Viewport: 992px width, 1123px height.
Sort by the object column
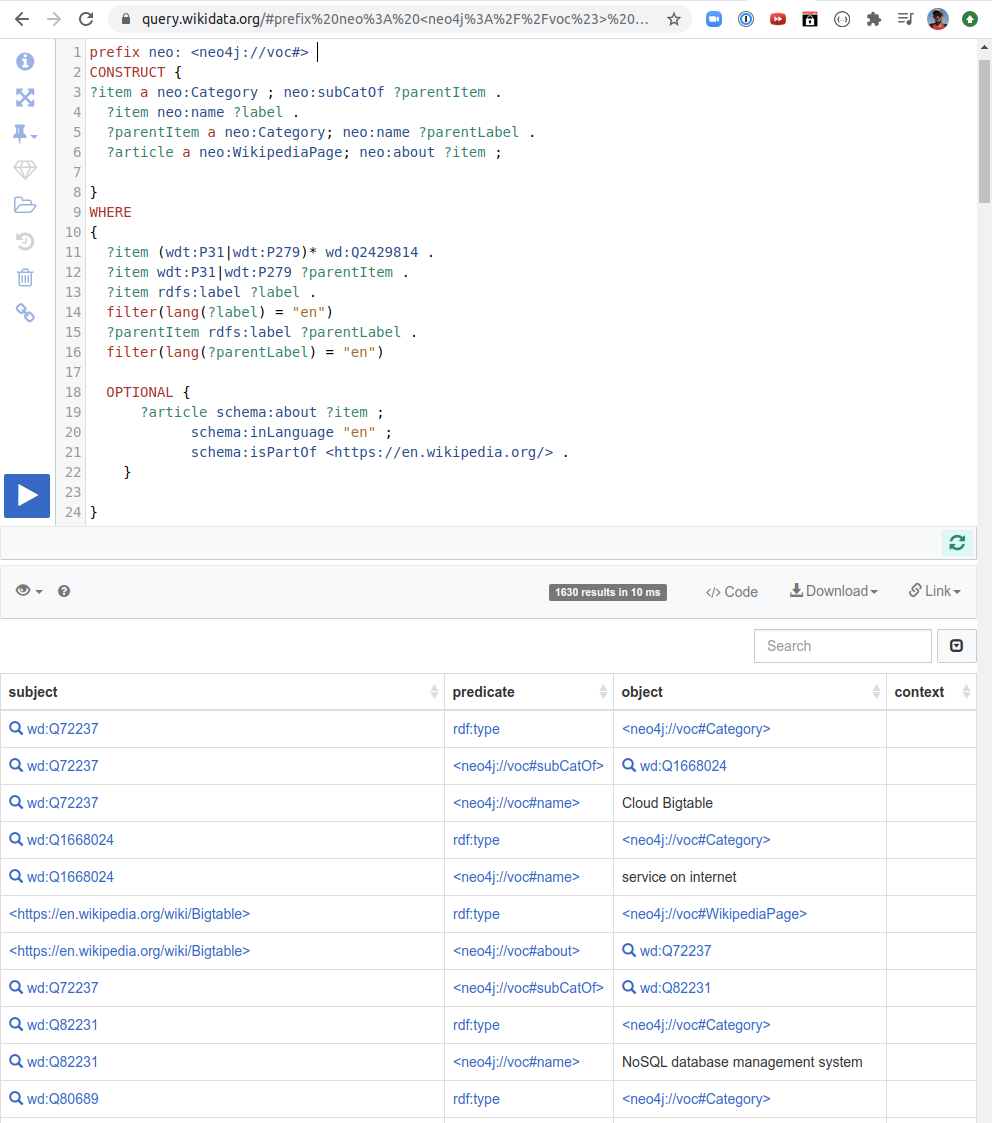coord(750,692)
